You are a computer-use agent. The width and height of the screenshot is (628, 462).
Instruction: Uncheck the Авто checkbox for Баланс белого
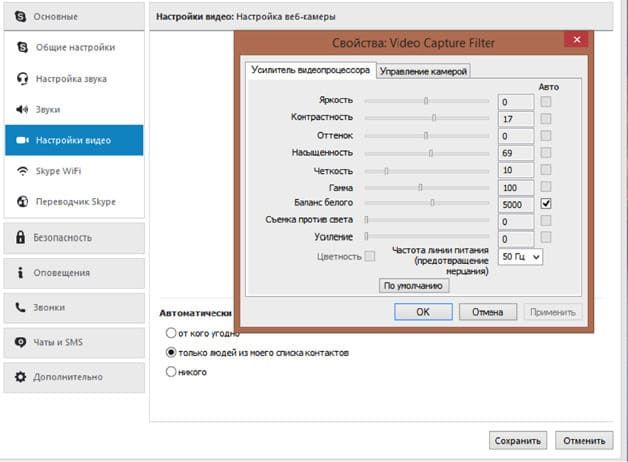545,203
